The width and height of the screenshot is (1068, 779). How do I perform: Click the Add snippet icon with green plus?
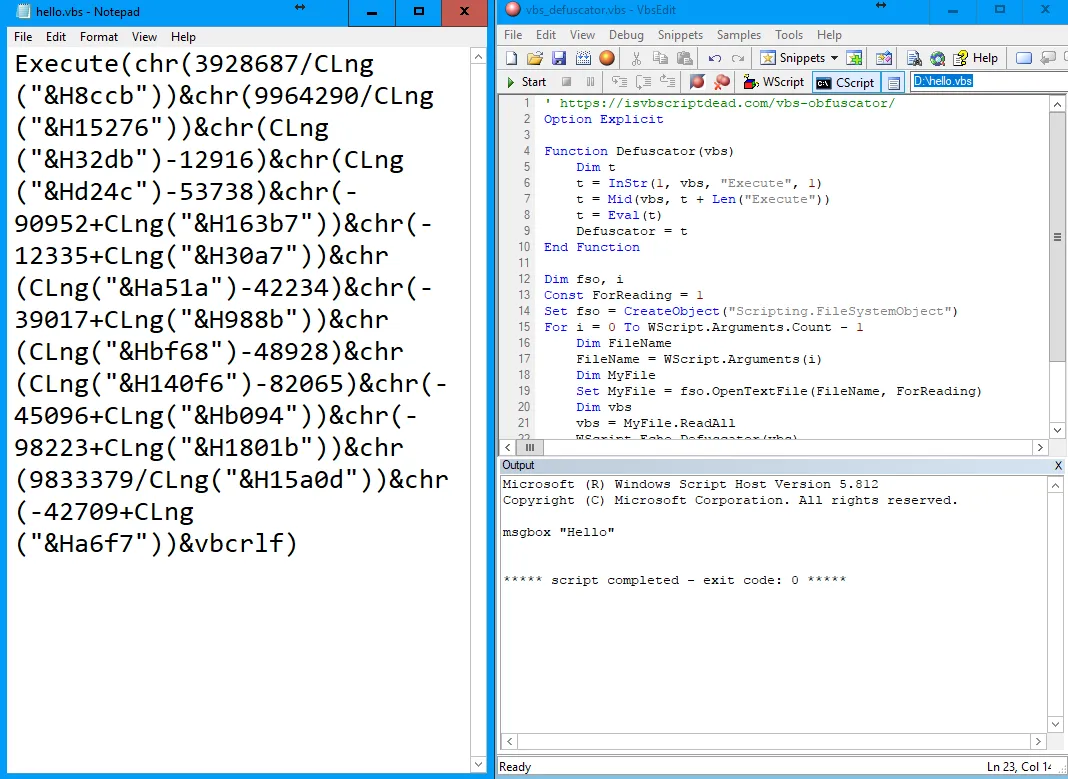click(x=854, y=58)
